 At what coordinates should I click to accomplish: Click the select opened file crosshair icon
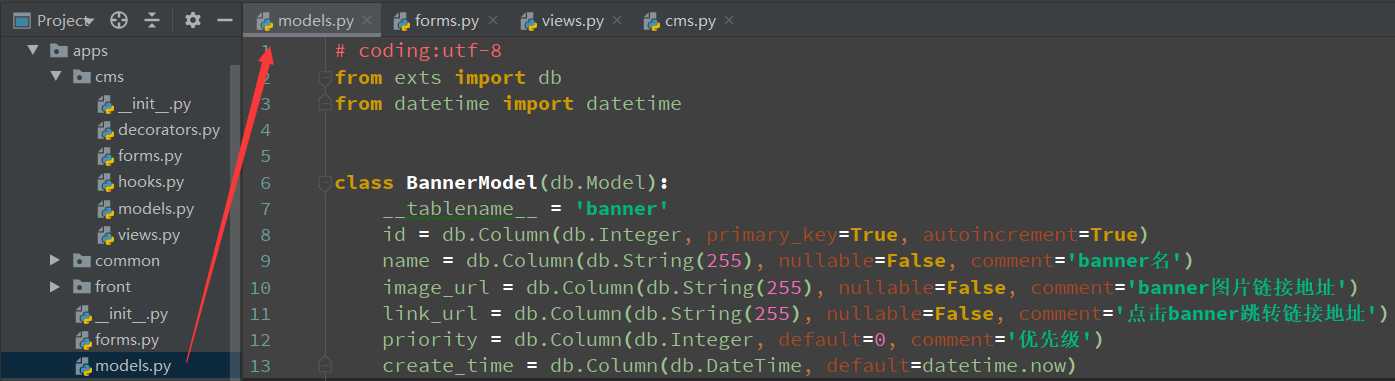(119, 20)
